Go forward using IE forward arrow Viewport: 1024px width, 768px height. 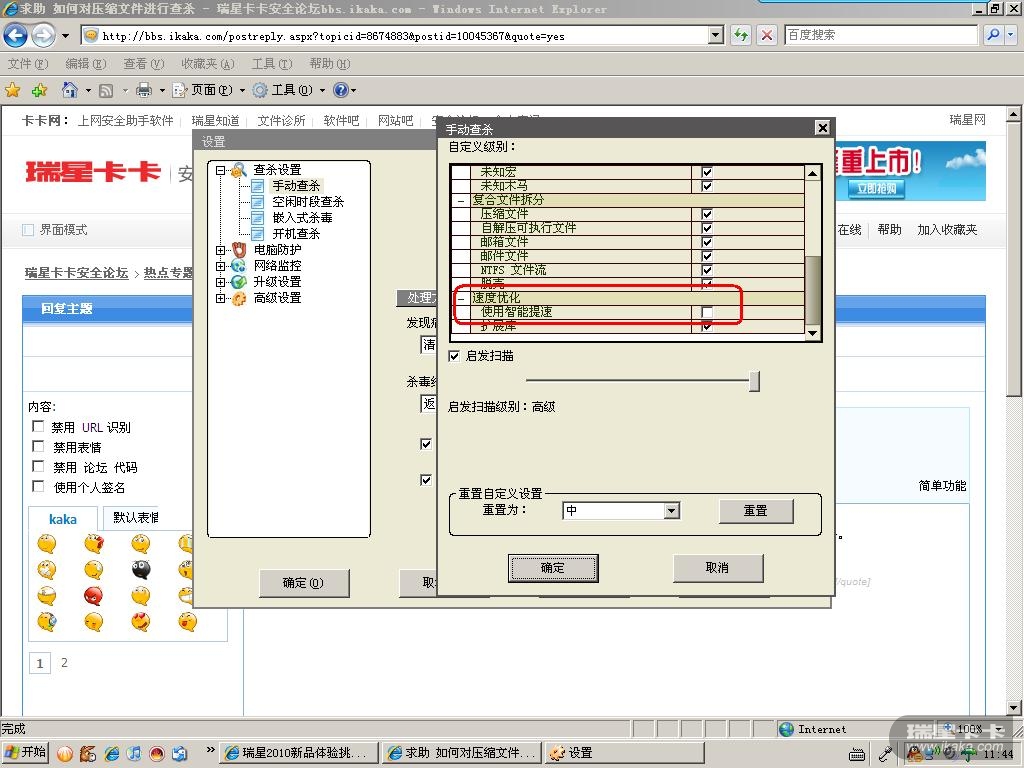point(43,35)
